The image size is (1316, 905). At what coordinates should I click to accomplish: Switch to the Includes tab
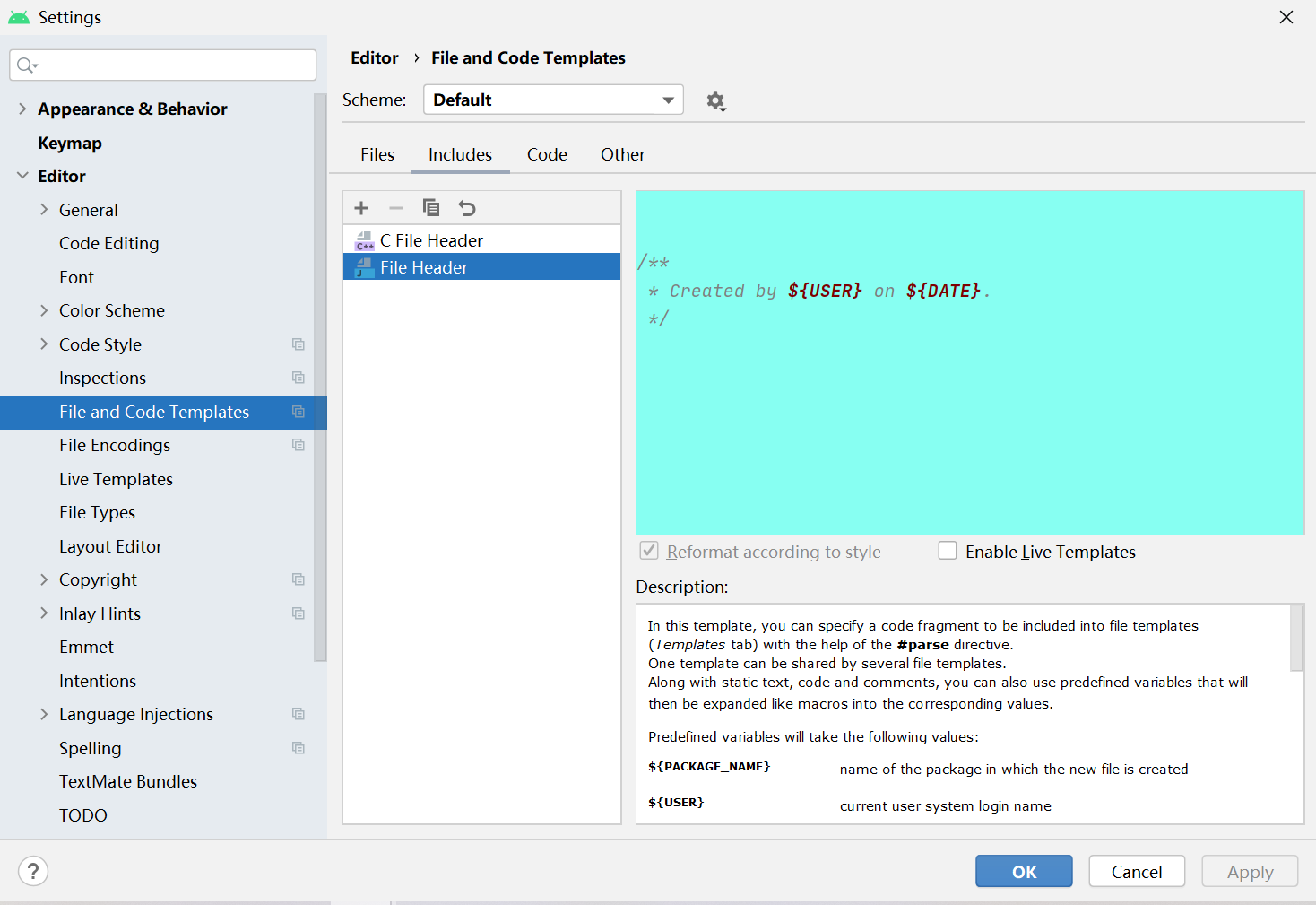(x=460, y=154)
